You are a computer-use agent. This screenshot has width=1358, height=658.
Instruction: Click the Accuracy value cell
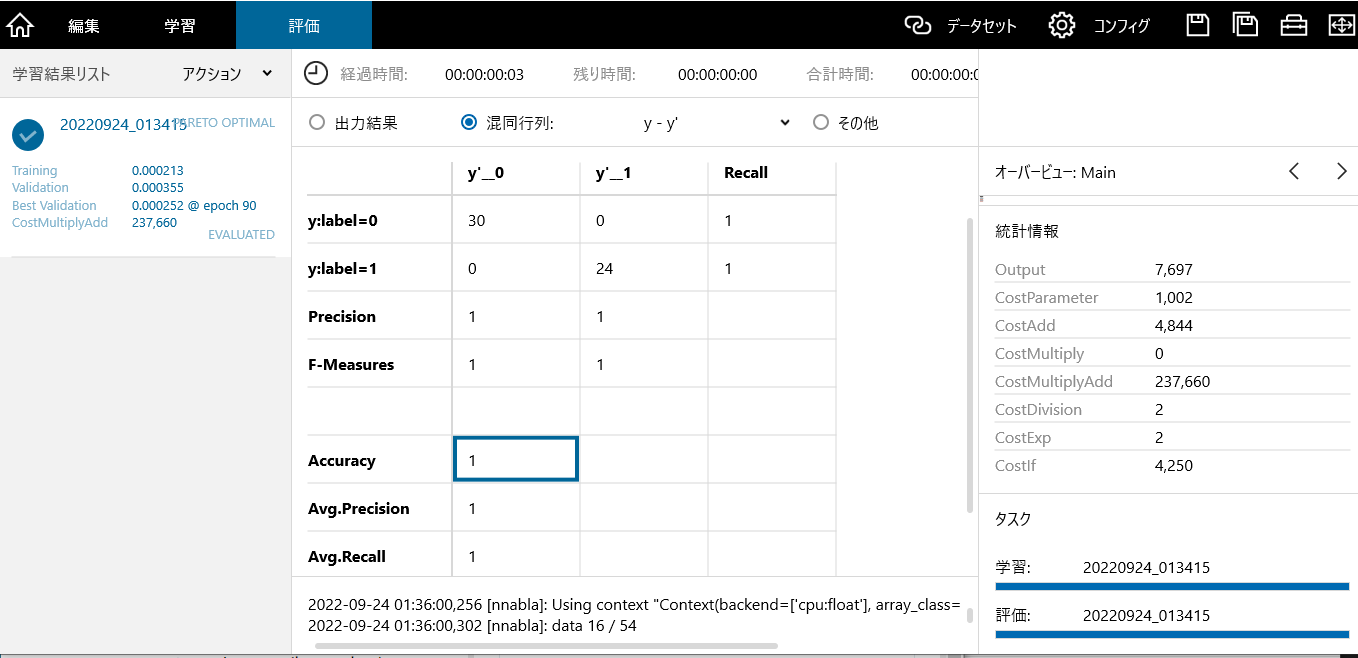click(x=515, y=460)
